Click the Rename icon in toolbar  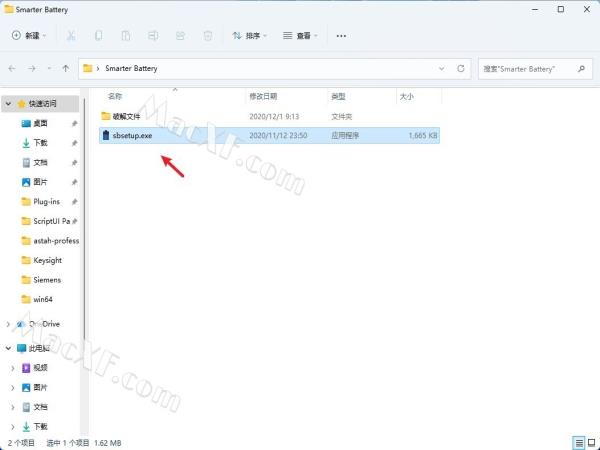point(153,36)
